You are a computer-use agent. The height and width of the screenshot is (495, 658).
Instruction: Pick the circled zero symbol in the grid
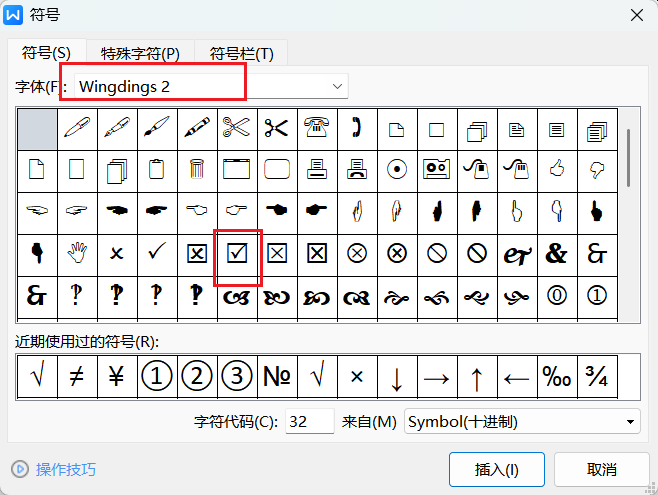(557, 296)
